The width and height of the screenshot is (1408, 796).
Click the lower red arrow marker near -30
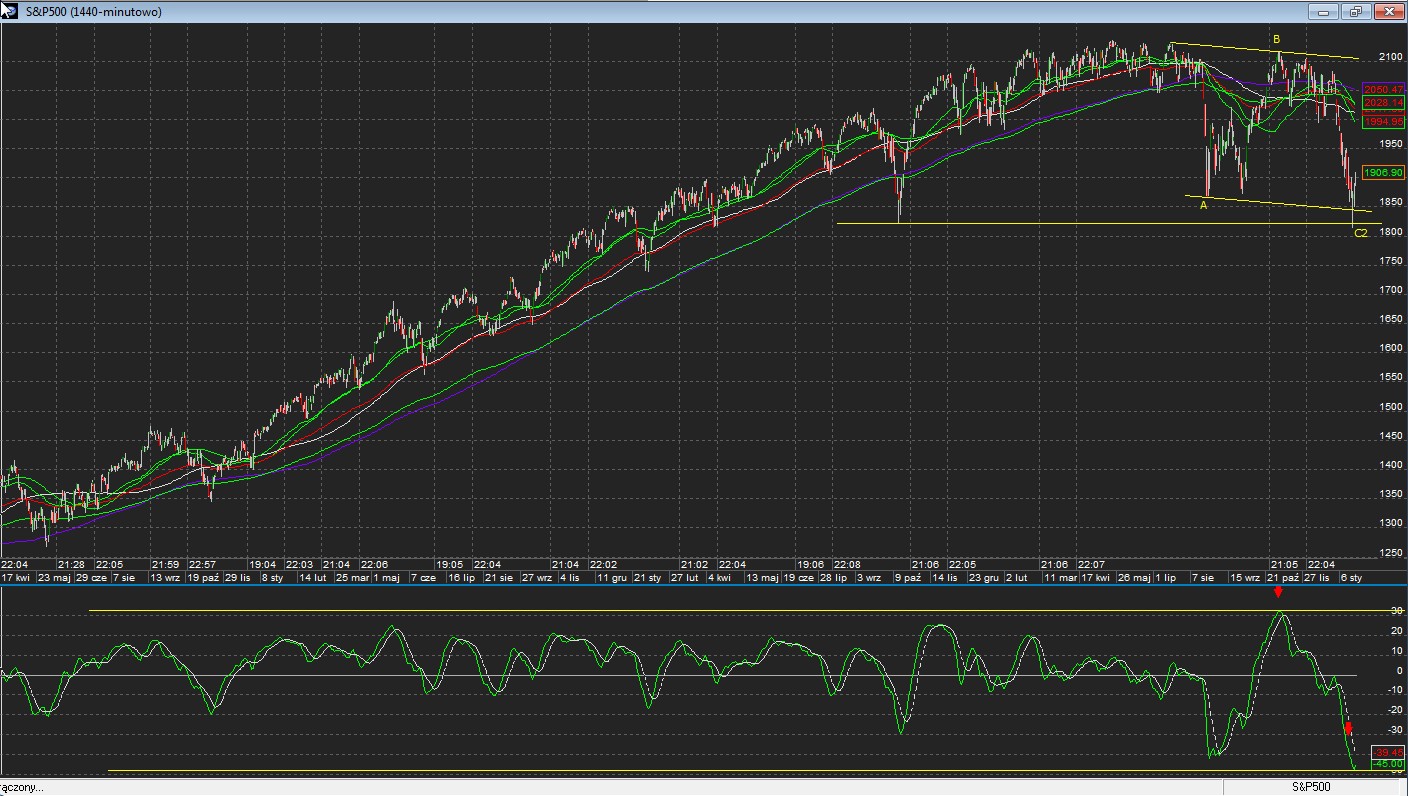point(1348,728)
